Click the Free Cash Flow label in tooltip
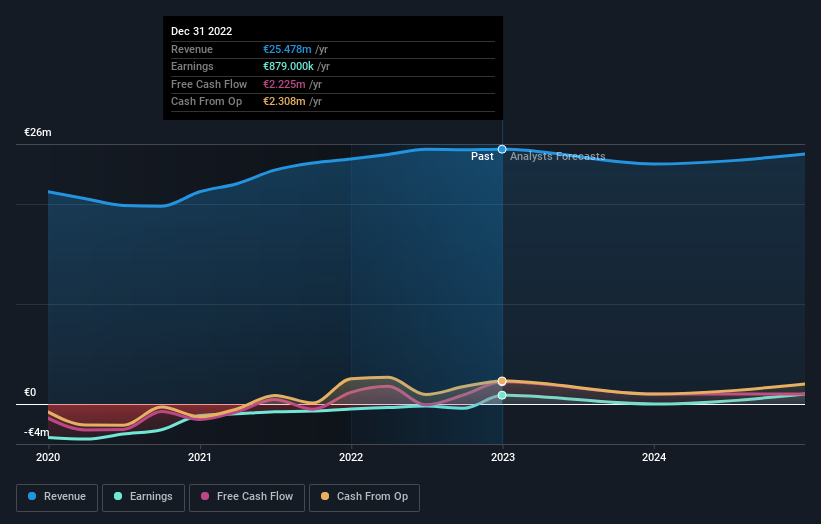 [209, 84]
